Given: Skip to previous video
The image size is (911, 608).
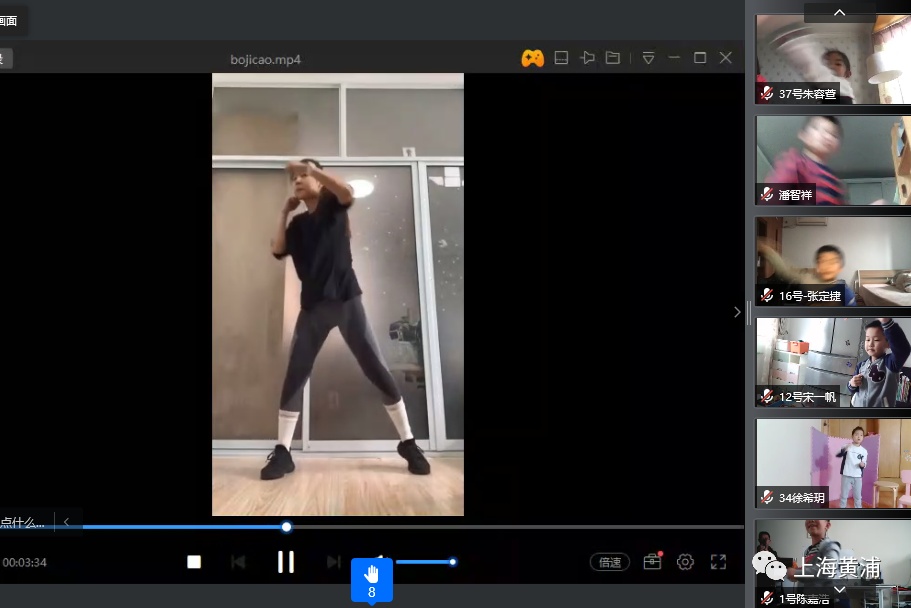Looking at the screenshot, I should (x=238, y=562).
